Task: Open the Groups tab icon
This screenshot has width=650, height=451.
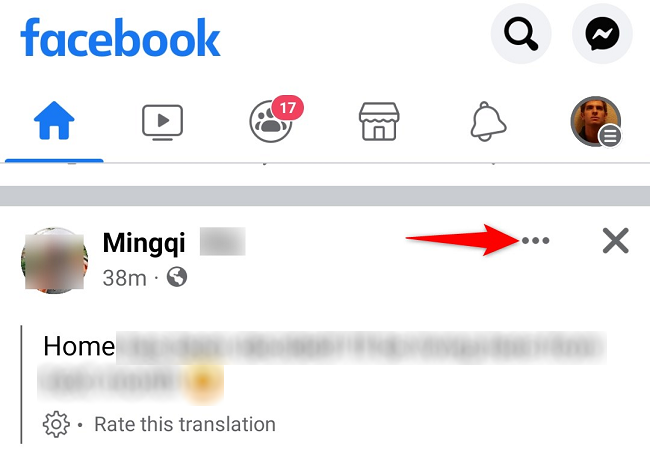Action: [x=271, y=122]
